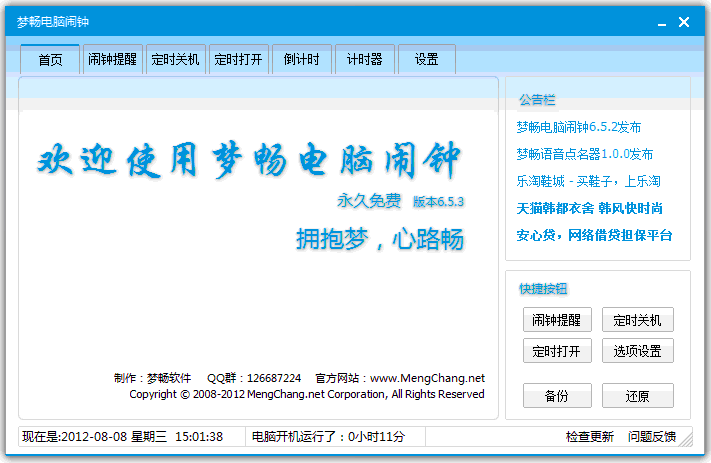The height and width of the screenshot is (463, 711).
Task: Click the 版本6.5.3 version label
Action: [438, 201]
